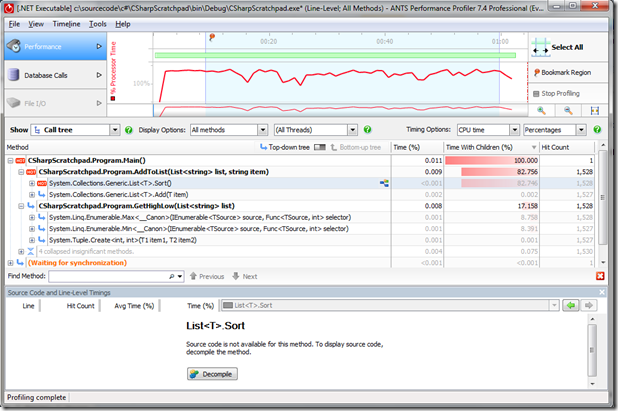The height and width of the screenshot is (411, 618).
Task: Open the Database Calls view
Action: [x=55, y=75]
